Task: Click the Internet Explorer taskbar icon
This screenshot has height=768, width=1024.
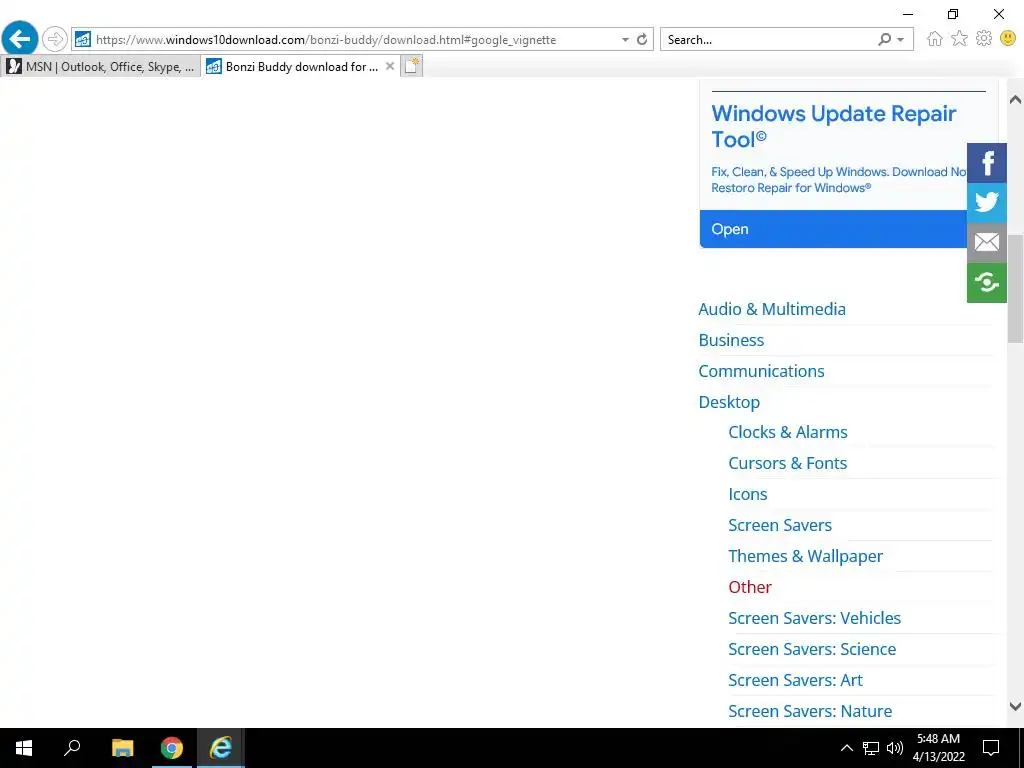Action: tap(221, 748)
